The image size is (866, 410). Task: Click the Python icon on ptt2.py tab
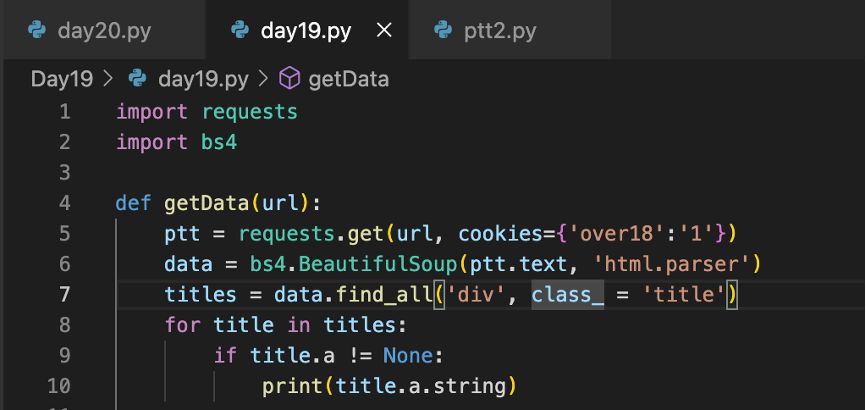443,30
